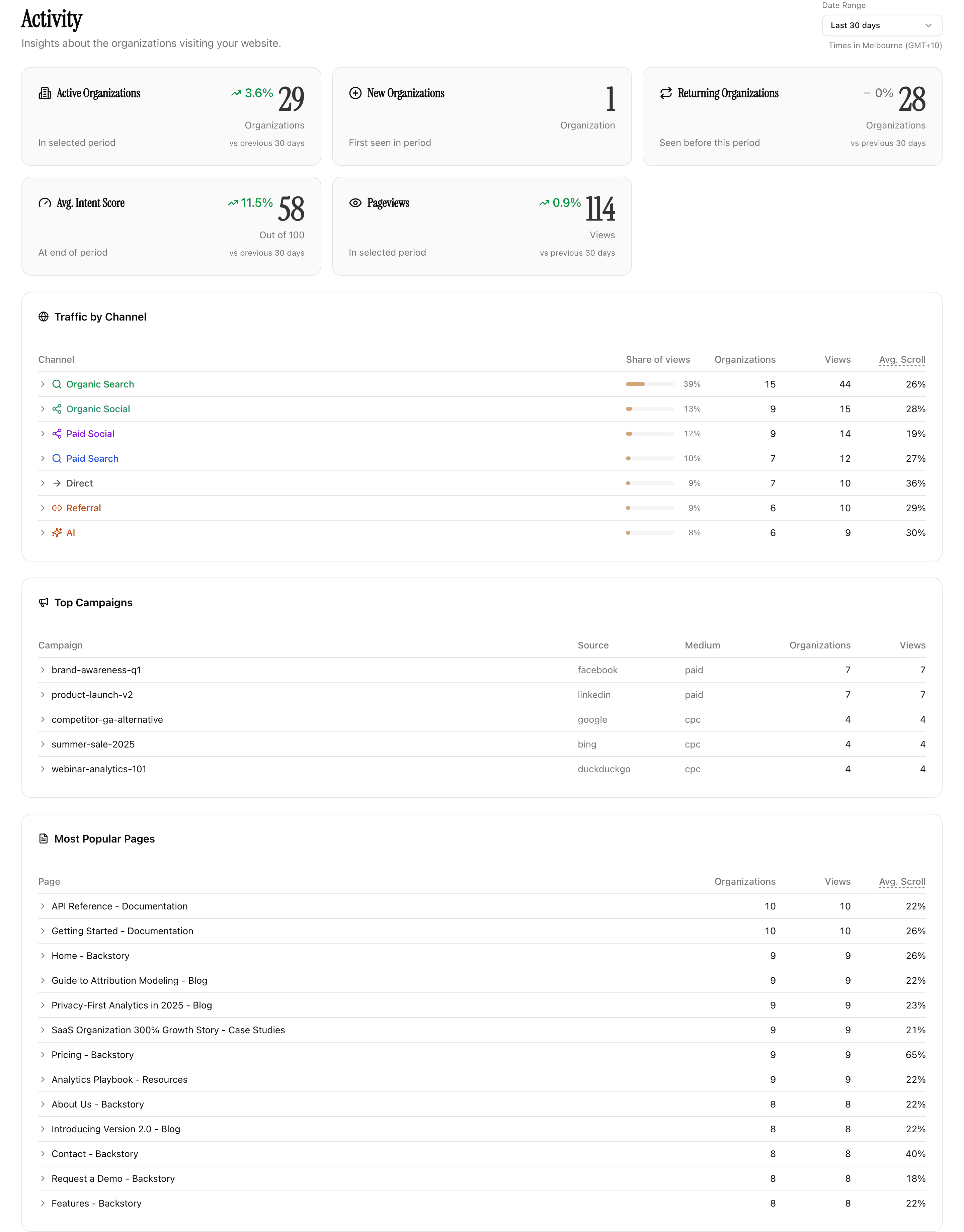The width and height of the screenshot is (964, 1232).
Task: Select the Privacy-First Analytics in 2025 - Blog row
Action: pyautogui.click(x=482, y=1006)
